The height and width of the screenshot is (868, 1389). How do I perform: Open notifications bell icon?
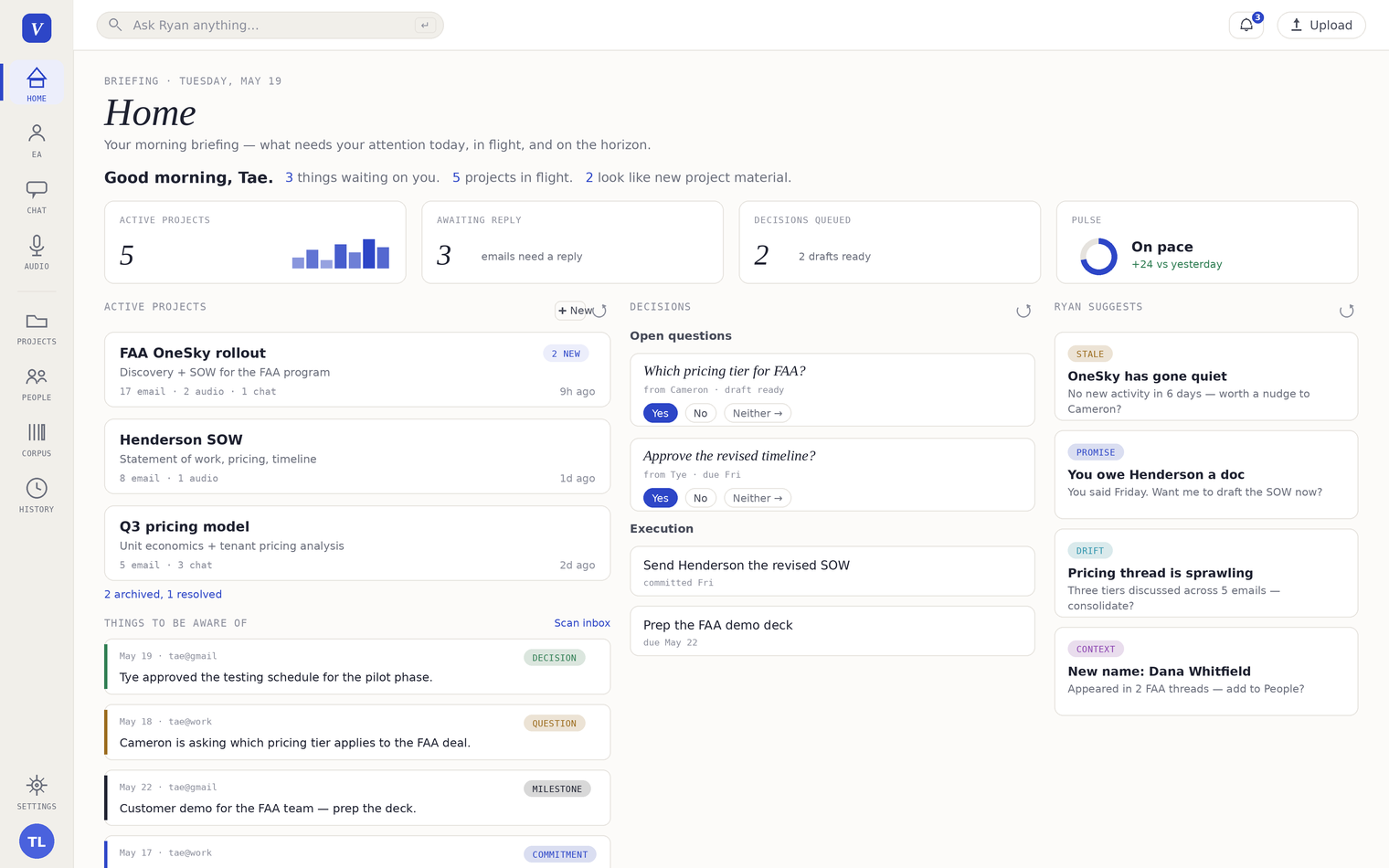pos(1246,26)
